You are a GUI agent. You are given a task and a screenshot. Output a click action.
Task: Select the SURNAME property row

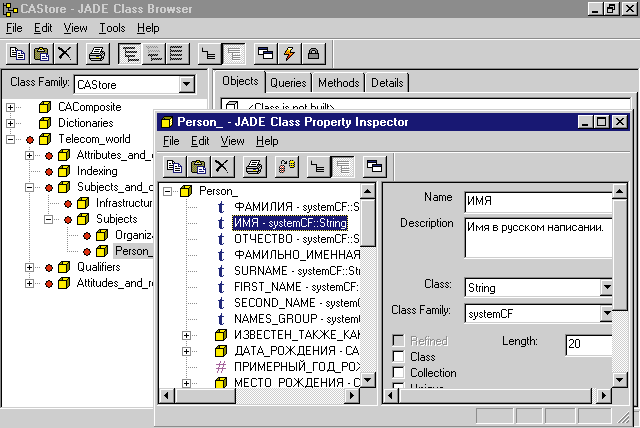pyautogui.click(x=297, y=271)
